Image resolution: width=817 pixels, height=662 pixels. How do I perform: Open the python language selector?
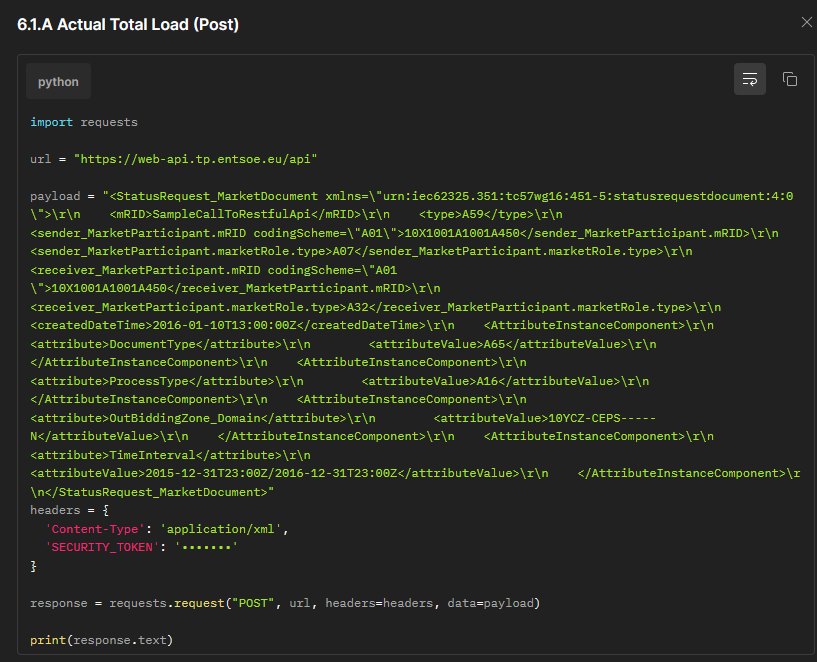(58, 82)
